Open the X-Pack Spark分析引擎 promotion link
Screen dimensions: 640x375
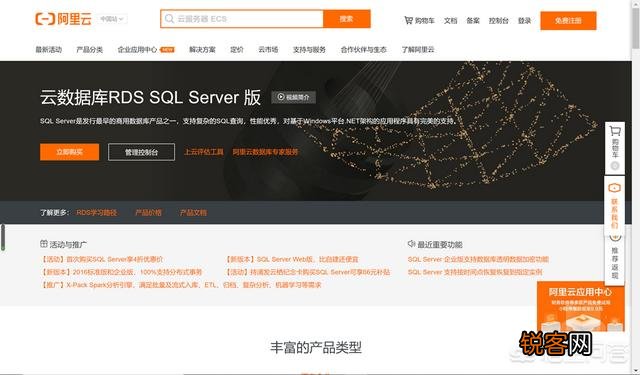point(181,285)
